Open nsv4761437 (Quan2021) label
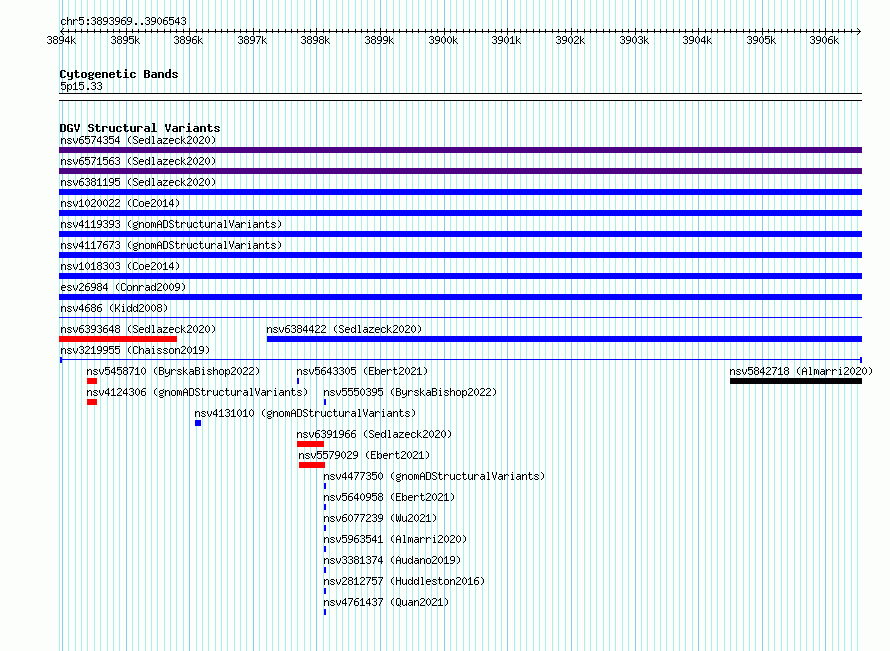This screenshot has width=890, height=651. click(386, 602)
